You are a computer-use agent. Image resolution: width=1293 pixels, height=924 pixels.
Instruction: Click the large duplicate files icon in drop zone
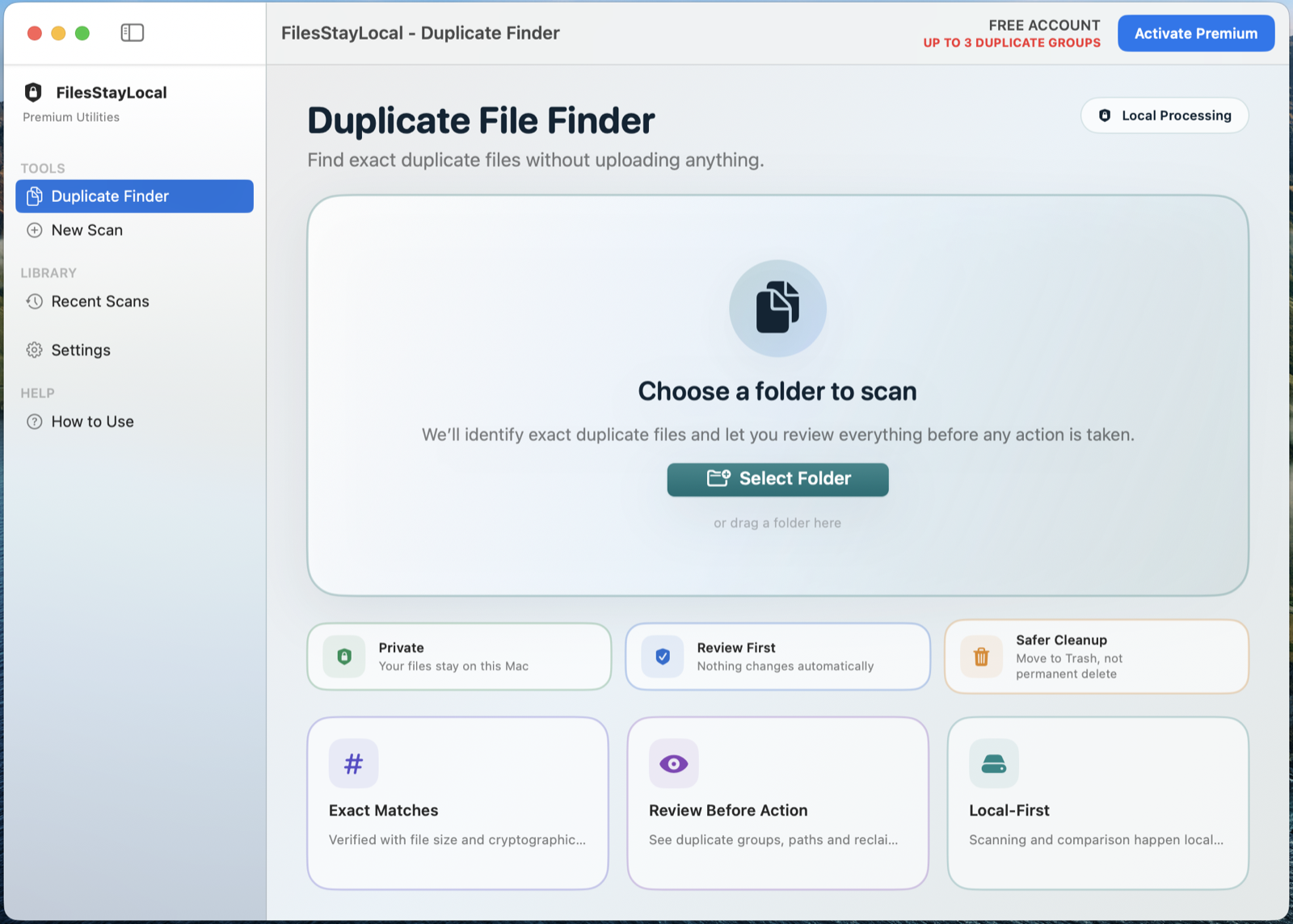[x=777, y=308]
